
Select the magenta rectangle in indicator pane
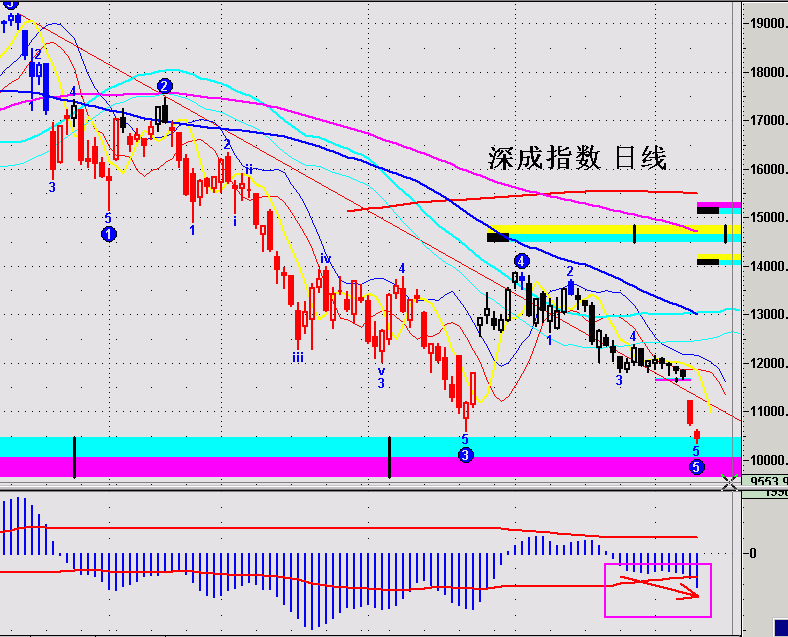[x=658, y=590]
